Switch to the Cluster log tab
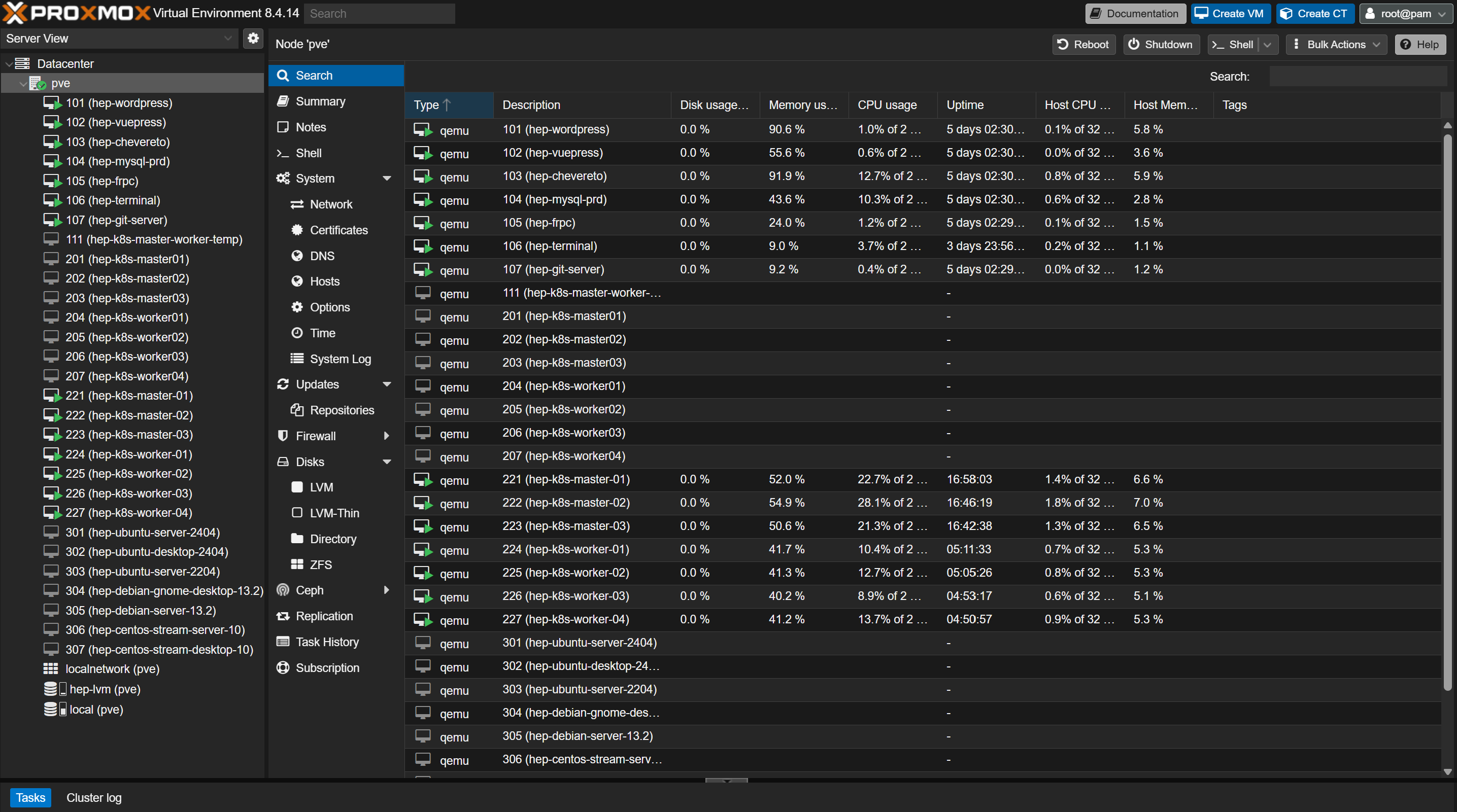Screen dimensions: 1457x812 [x=94, y=797]
